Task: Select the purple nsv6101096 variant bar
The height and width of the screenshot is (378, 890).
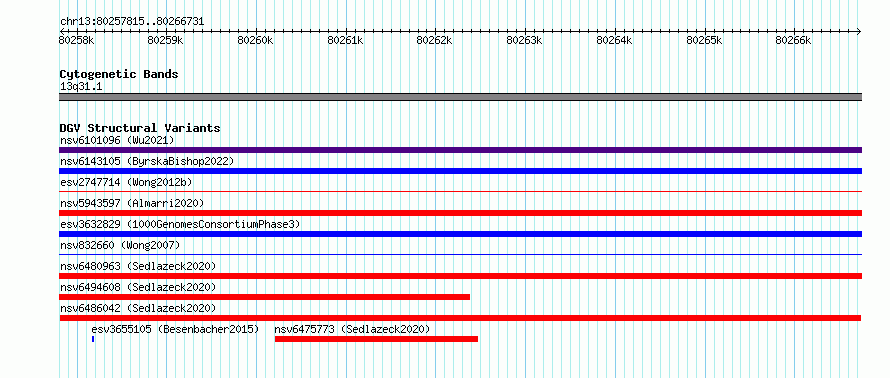Action: [x=460, y=150]
